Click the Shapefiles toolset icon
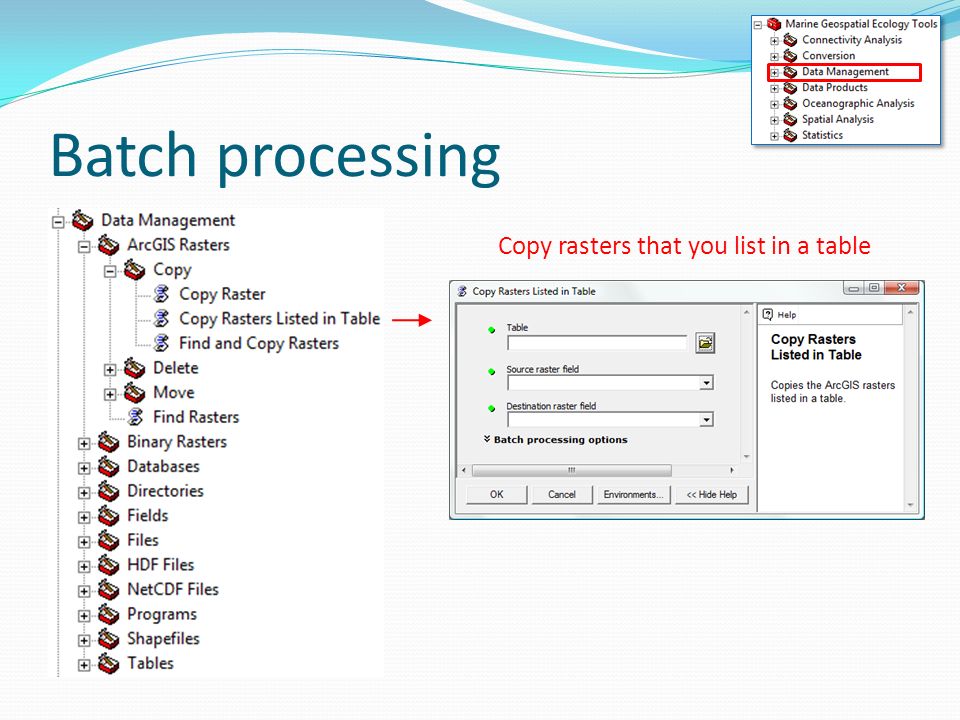The image size is (960, 720). tap(108, 639)
